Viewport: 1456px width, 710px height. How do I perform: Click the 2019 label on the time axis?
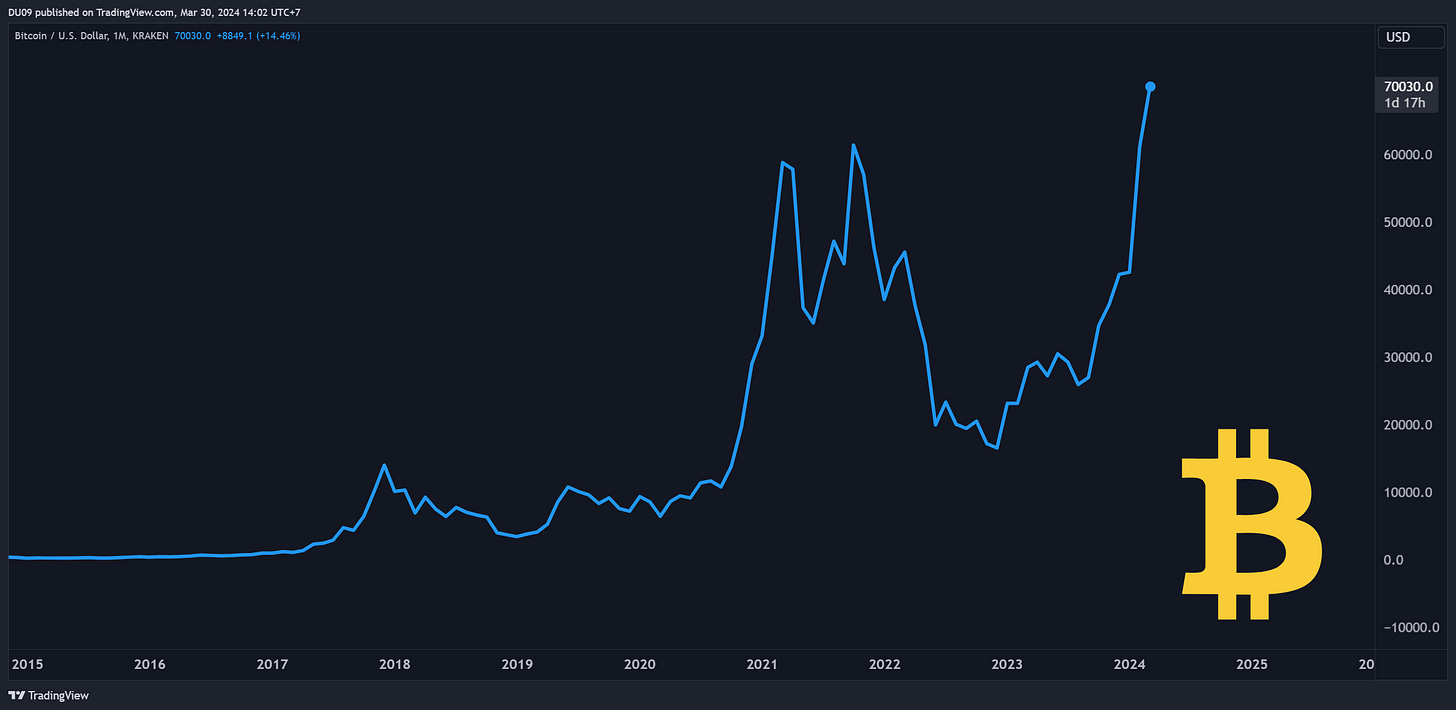517,664
